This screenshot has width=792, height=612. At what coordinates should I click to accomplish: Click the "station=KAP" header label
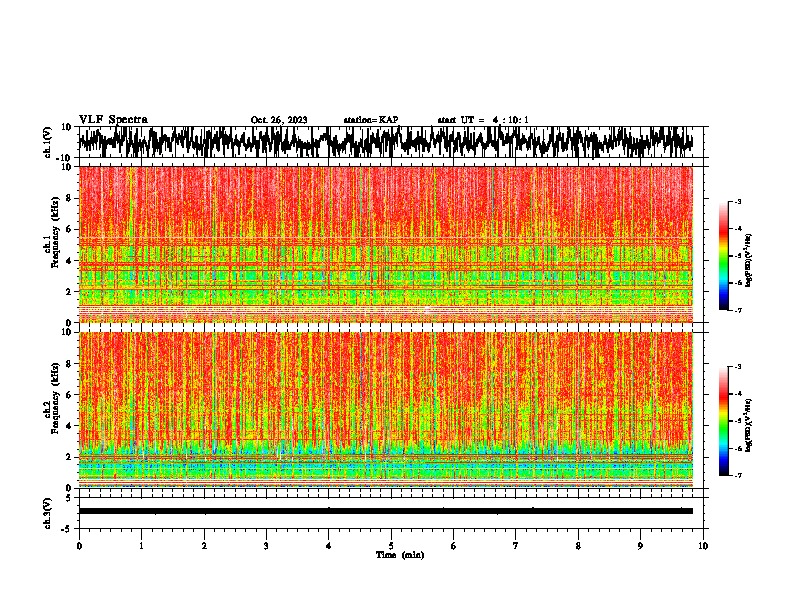371,120
